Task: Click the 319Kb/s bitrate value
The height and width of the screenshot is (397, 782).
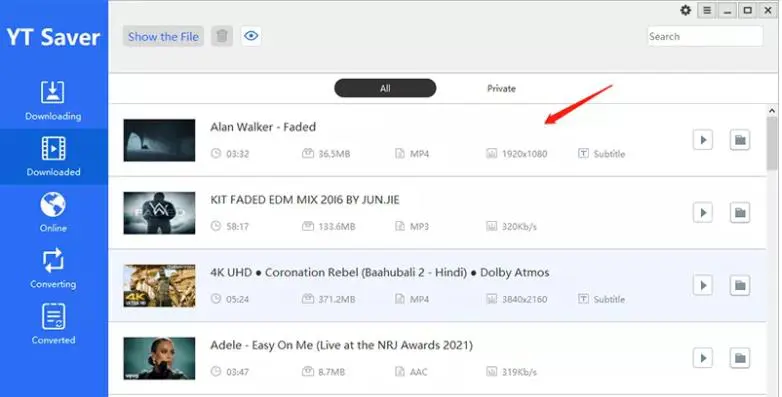Action: 519,372
